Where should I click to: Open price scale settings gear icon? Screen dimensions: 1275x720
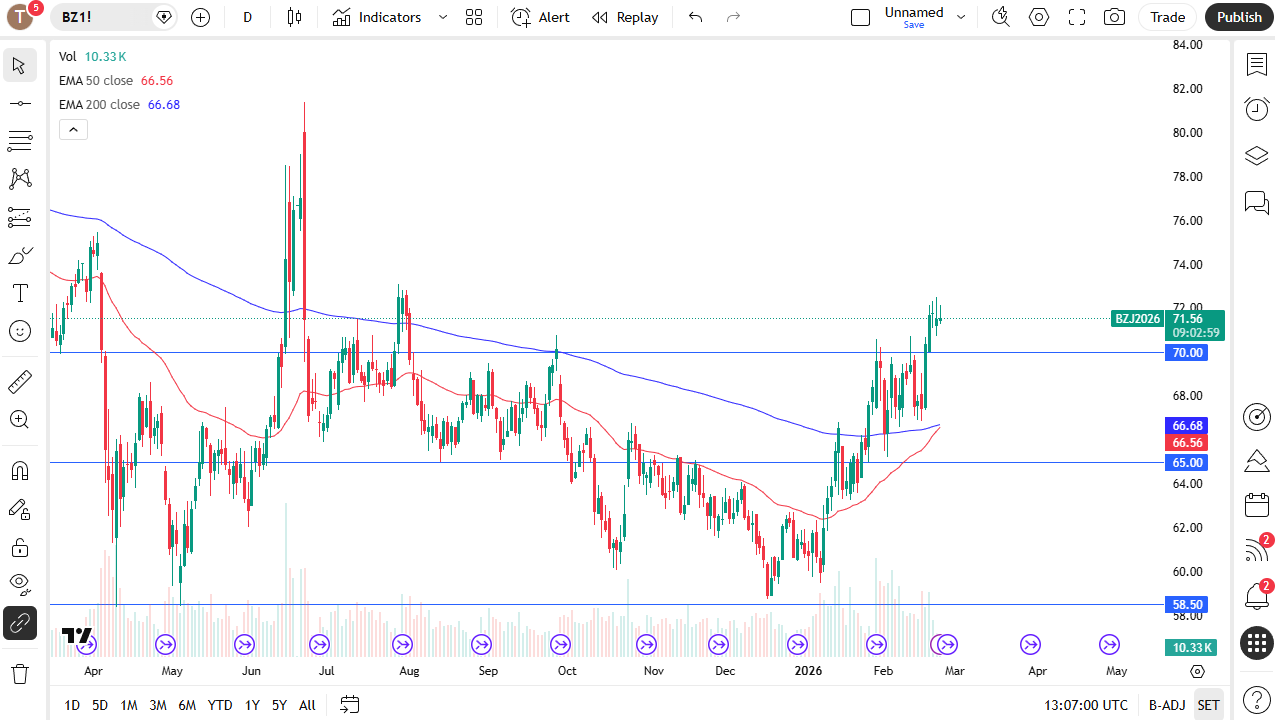[x=1197, y=671]
